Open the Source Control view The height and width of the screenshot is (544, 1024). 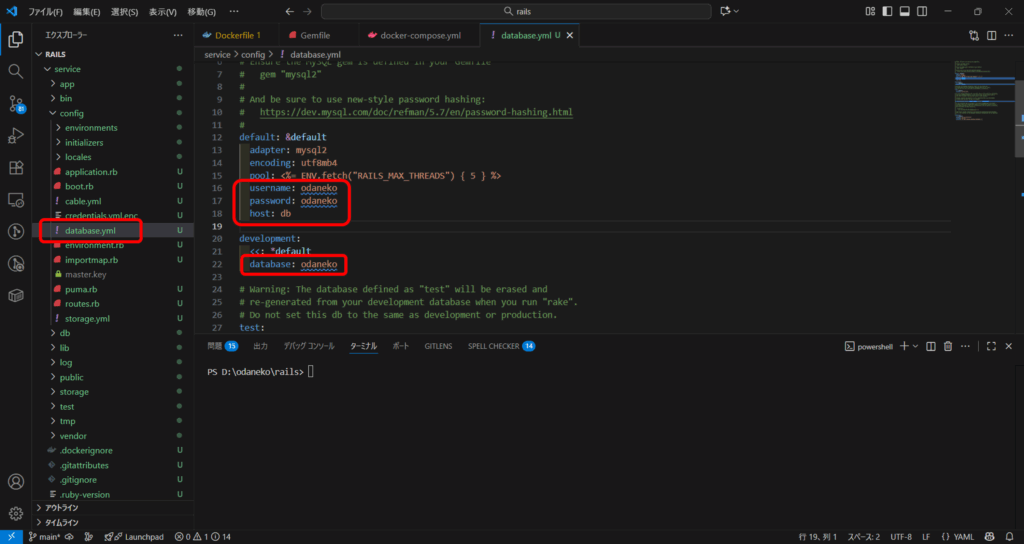15,104
